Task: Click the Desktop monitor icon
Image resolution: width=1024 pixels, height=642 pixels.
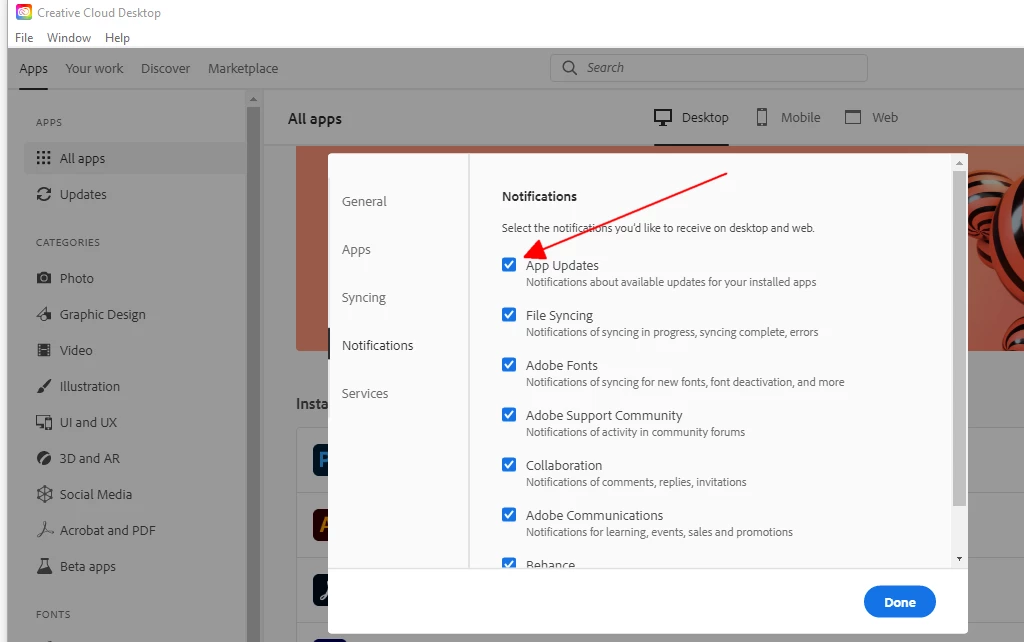Action: 663,118
